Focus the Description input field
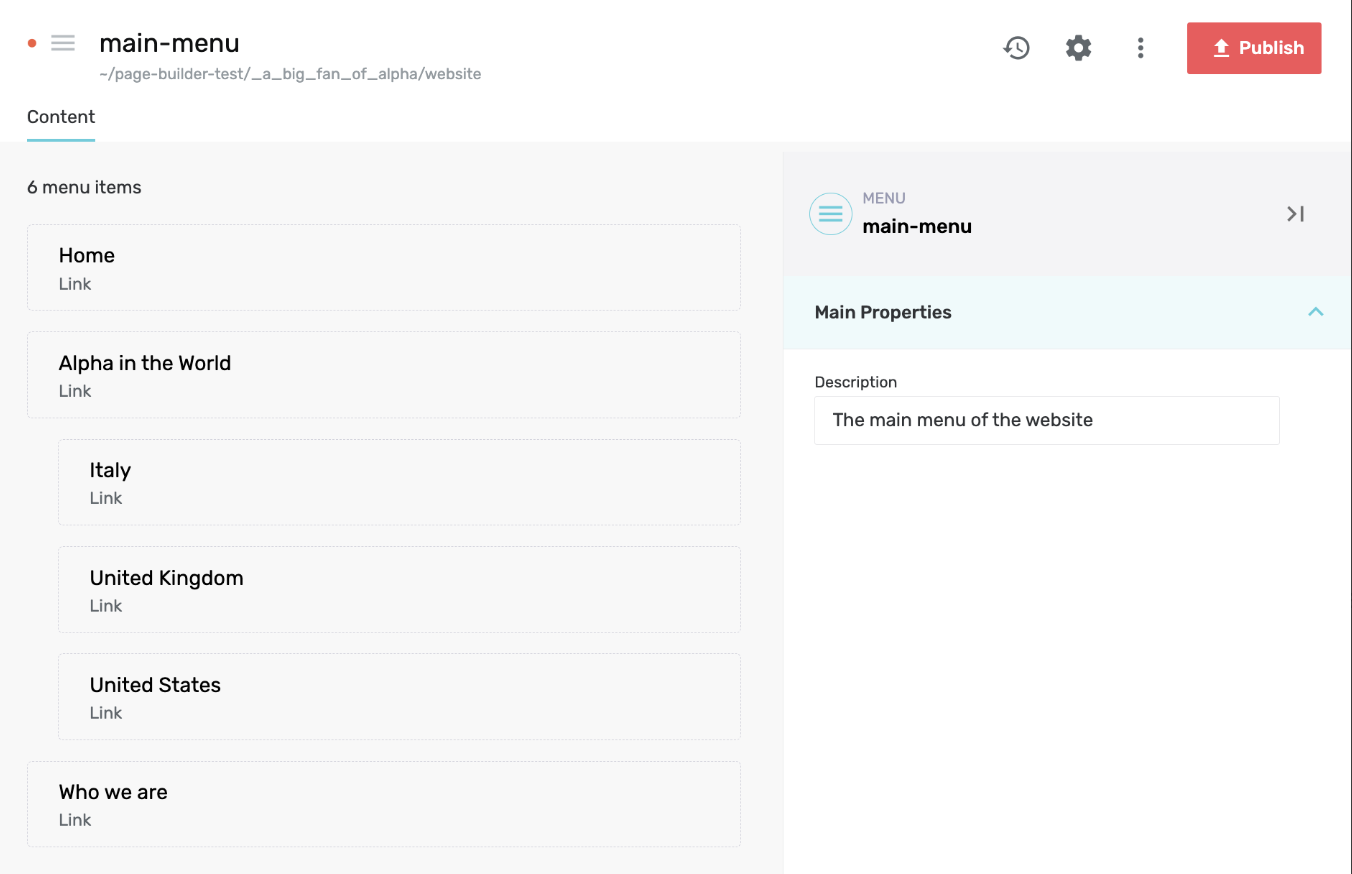The width and height of the screenshot is (1352, 874). (x=1047, y=420)
